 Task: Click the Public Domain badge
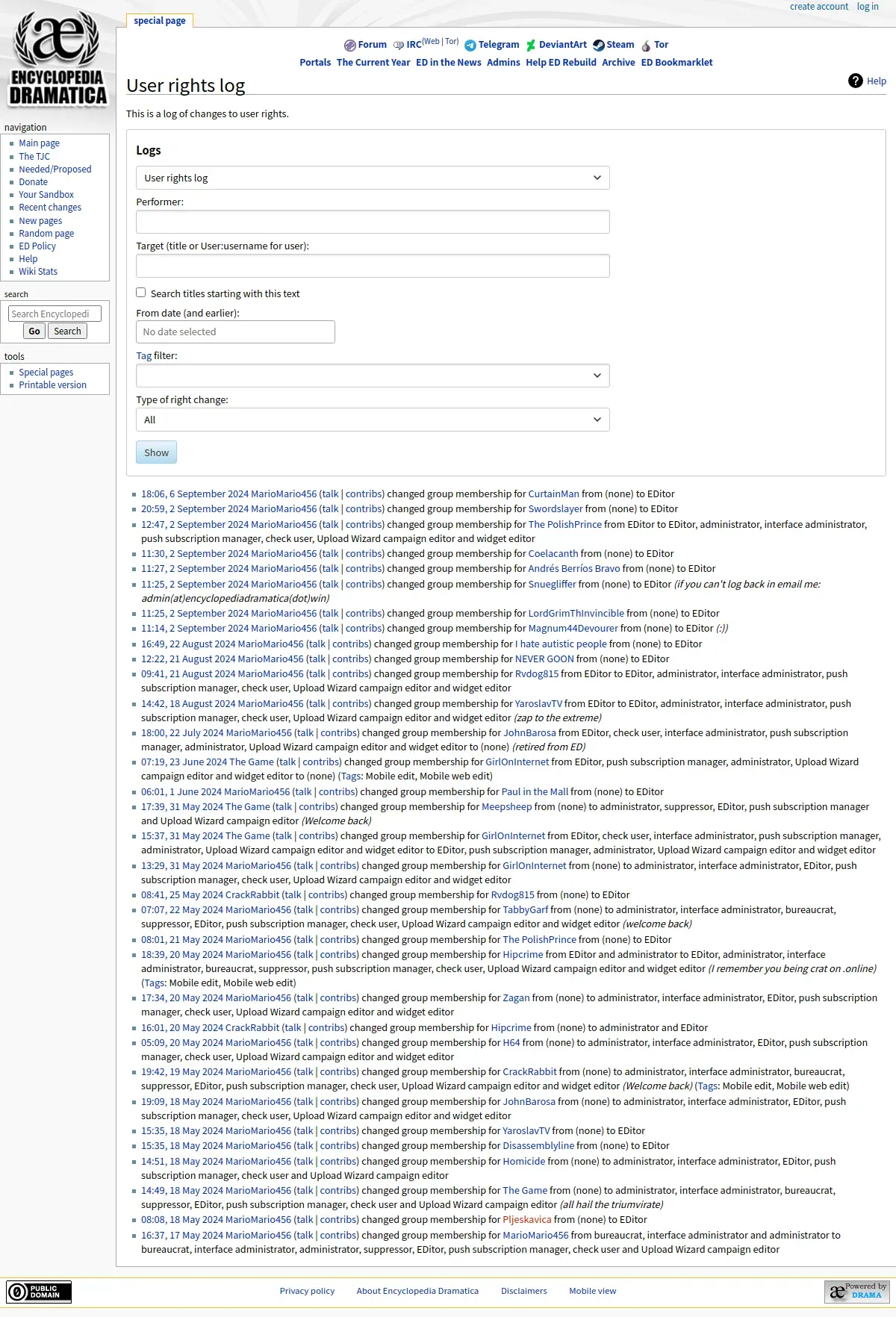[39, 1292]
